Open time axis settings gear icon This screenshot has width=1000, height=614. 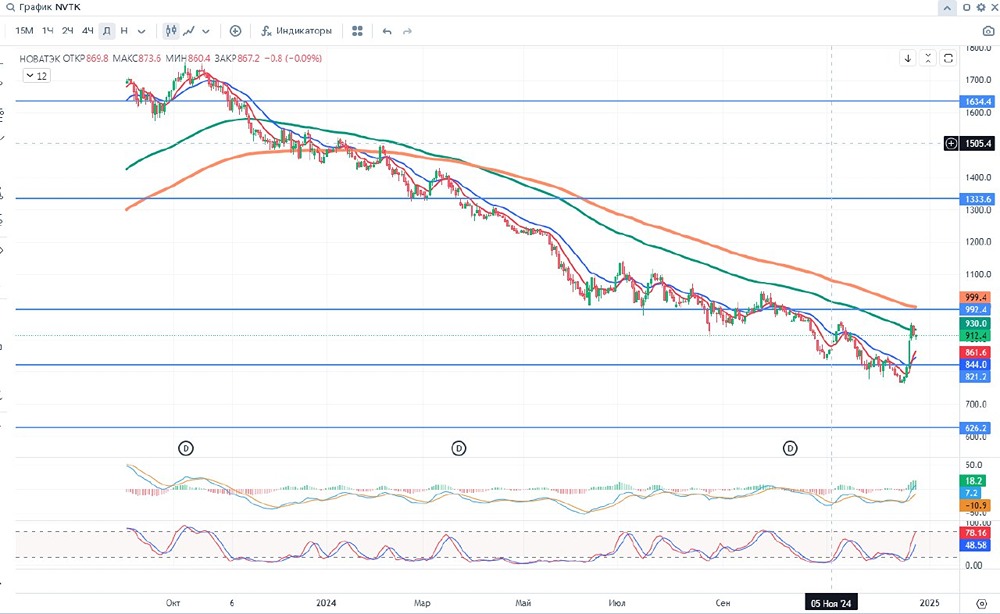tap(982, 603)
